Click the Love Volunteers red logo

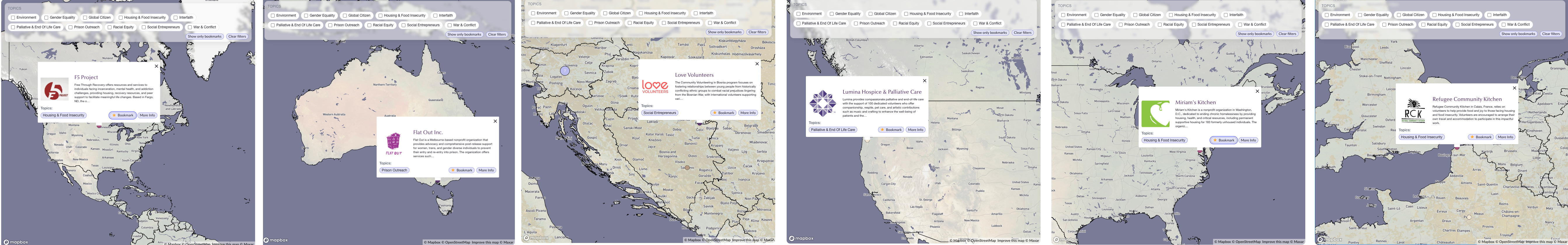click(655, 87)
